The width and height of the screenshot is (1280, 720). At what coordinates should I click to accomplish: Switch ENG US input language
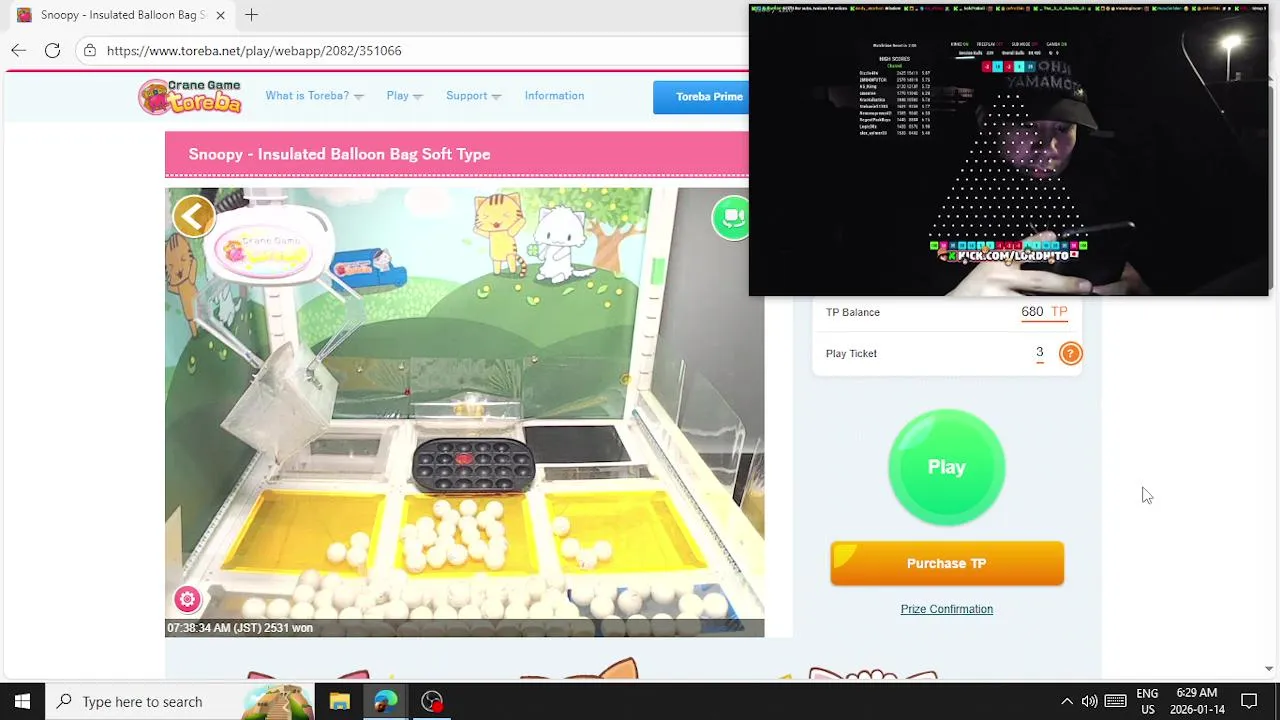tap(1147, 701)
